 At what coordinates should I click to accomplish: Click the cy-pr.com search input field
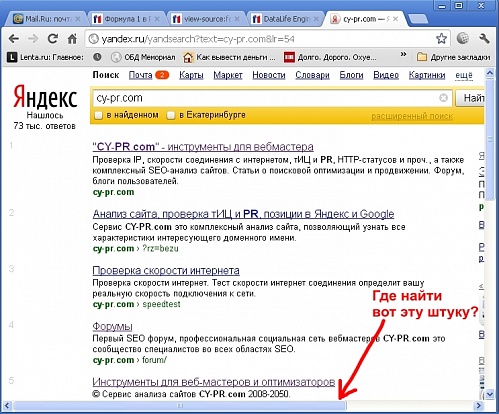(x=267, y=98)
